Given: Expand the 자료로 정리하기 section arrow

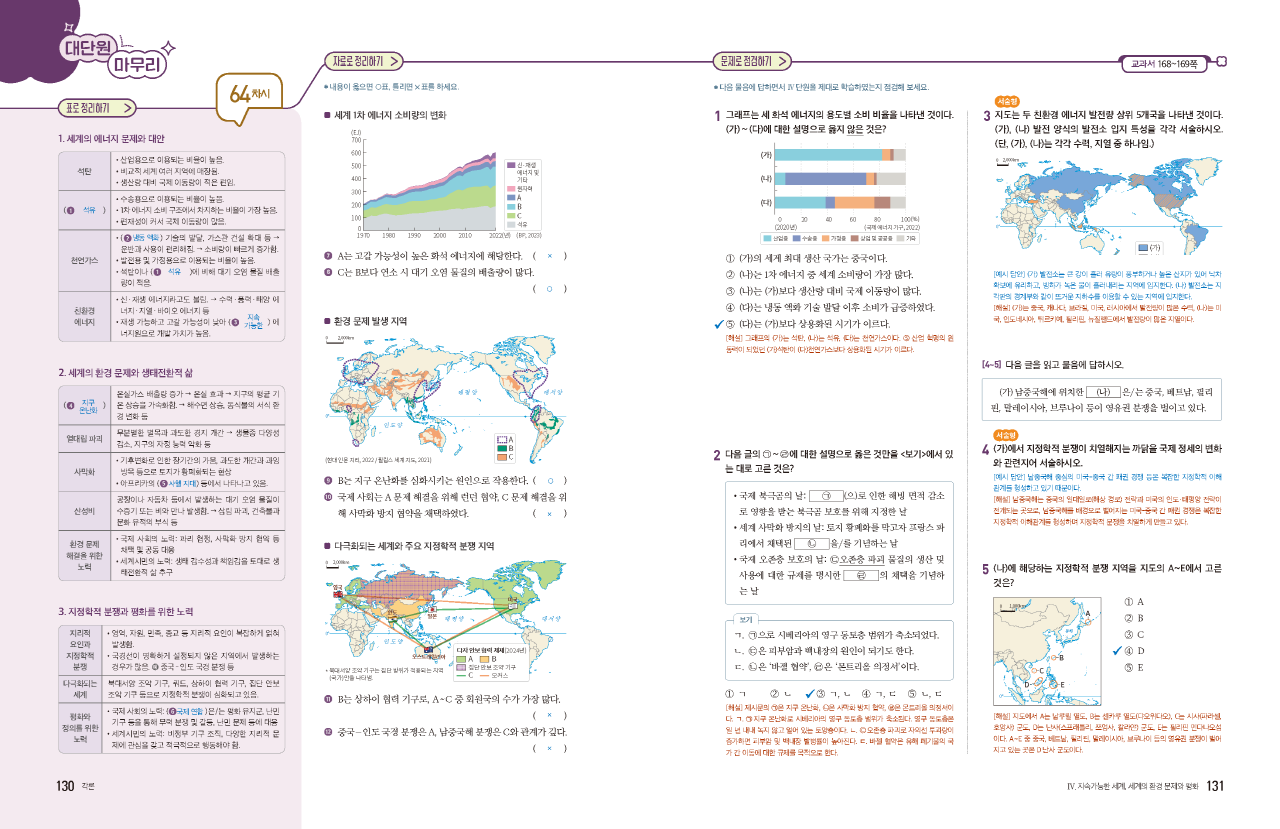Looking at the screenshot, I should click(x=395, y=61).
